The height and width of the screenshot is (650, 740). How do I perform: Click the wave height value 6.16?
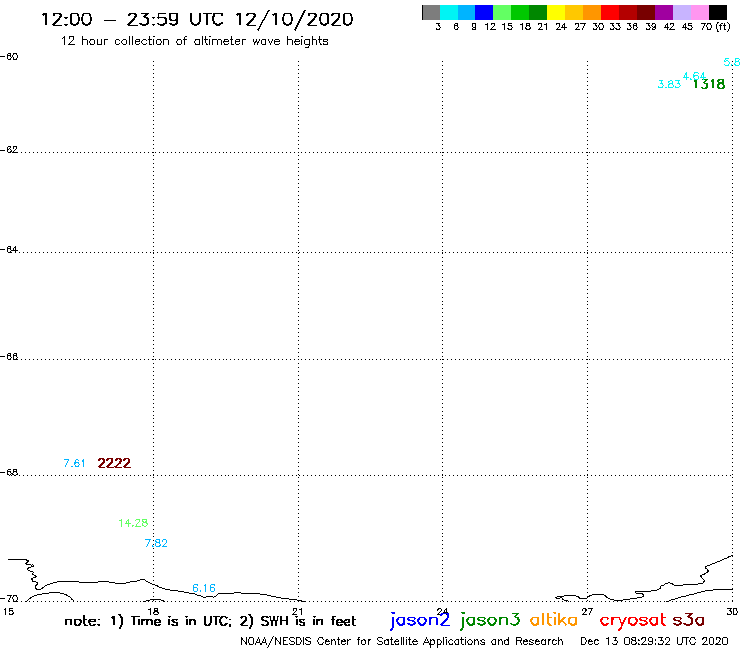[204, 588]
